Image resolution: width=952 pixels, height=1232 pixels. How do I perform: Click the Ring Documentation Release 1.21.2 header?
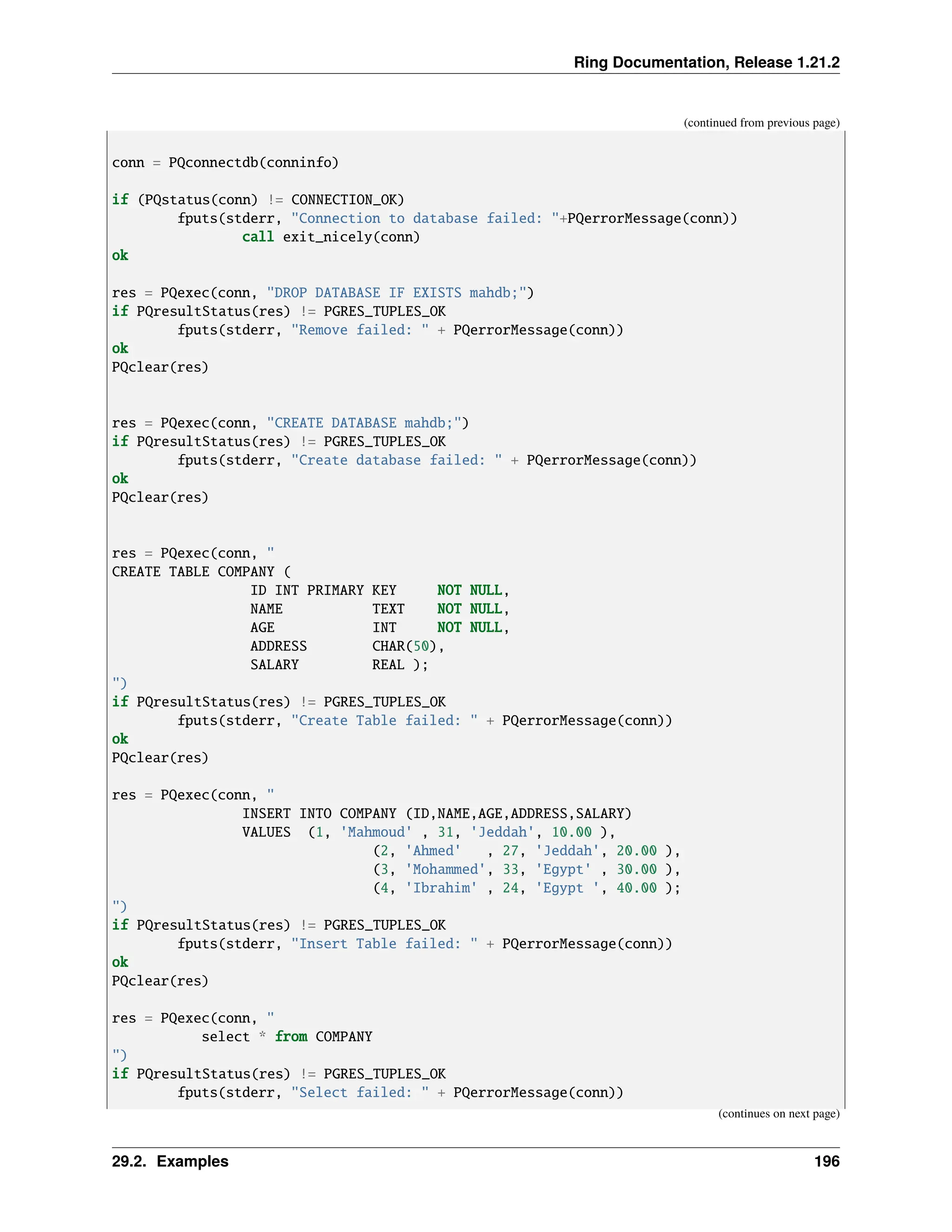click(706, 62)
